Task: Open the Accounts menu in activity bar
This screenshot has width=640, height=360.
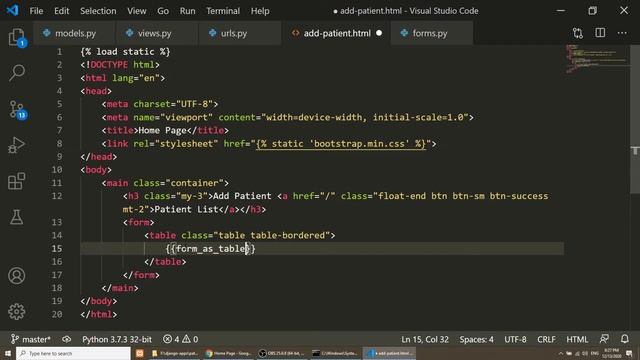Action: click(x=16, y=276)
